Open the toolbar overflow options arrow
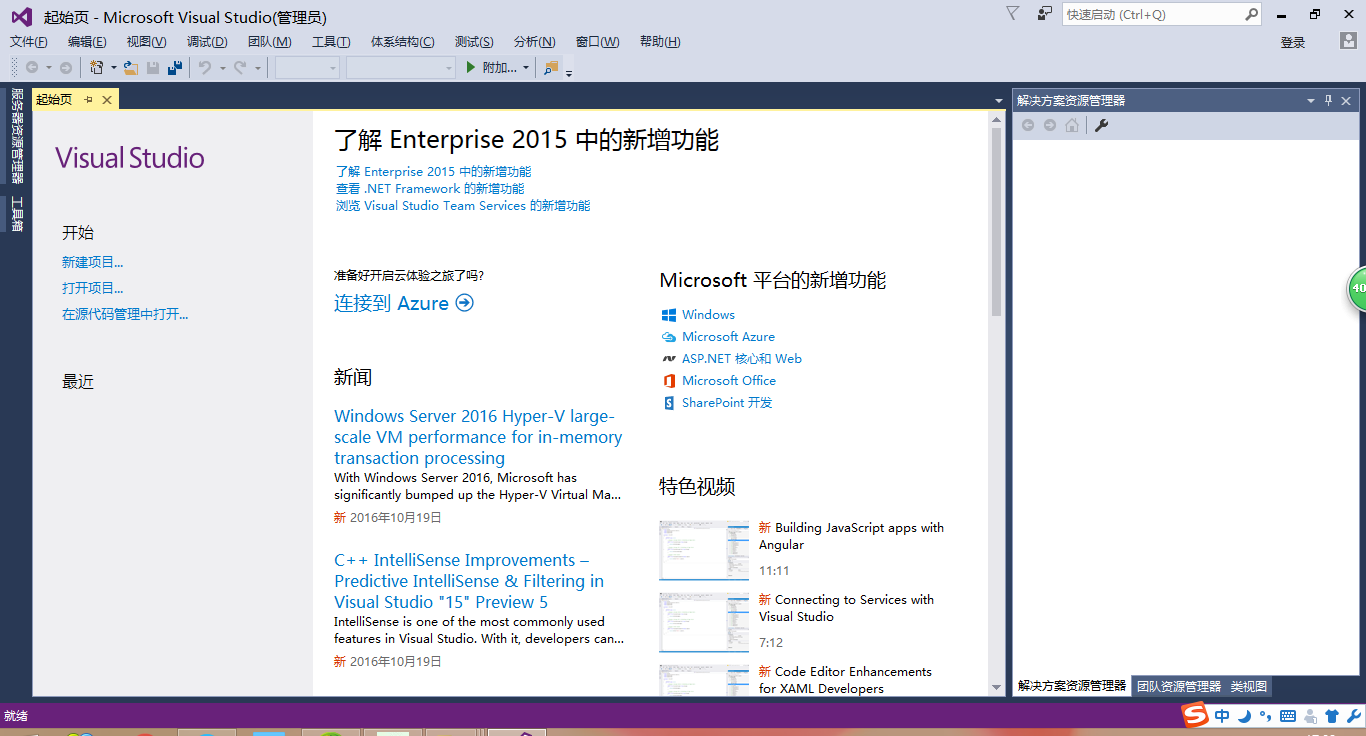 coord(569,72)
